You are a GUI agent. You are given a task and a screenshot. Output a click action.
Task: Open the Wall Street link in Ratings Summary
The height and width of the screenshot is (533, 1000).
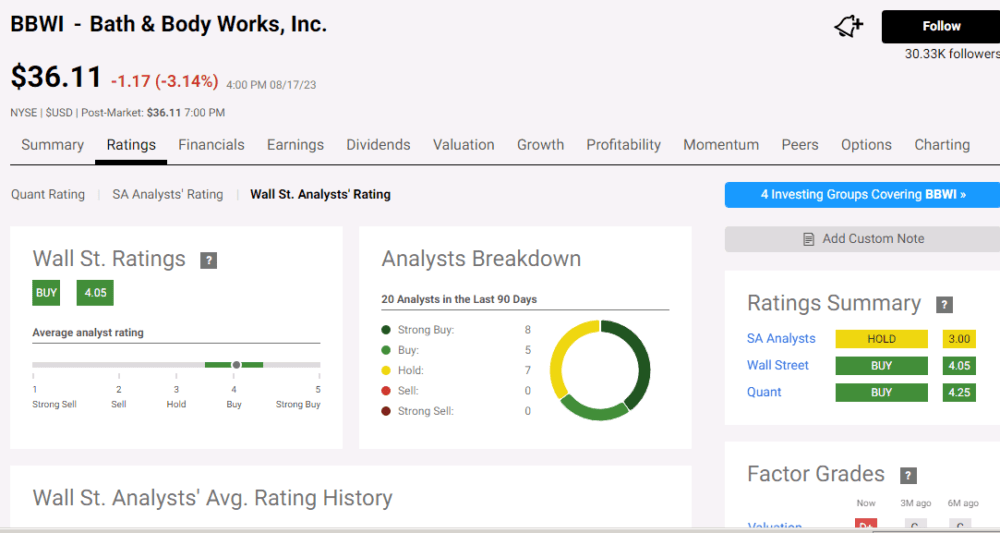click(x=777, y=365)
